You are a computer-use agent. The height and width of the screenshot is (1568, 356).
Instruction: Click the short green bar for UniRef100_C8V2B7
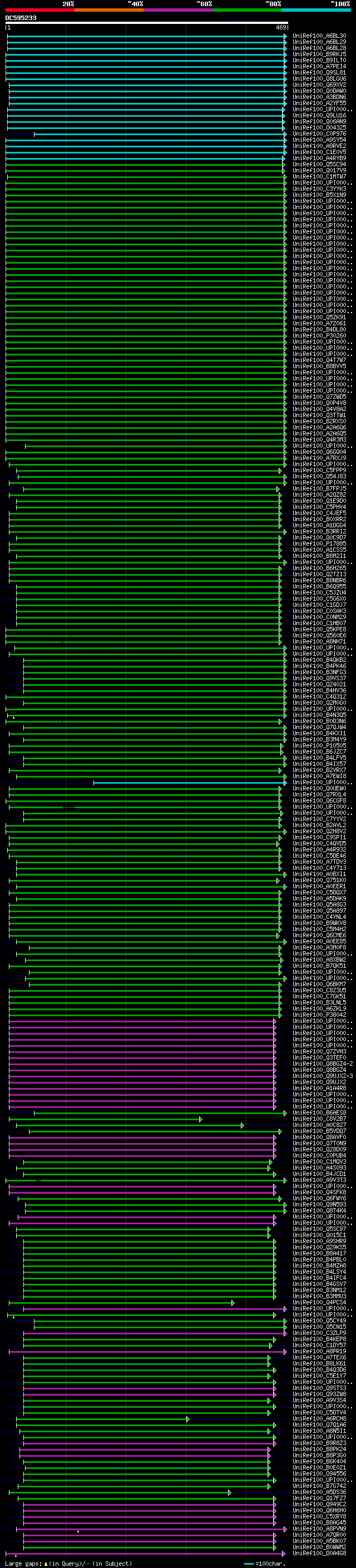pos(106,1119)
